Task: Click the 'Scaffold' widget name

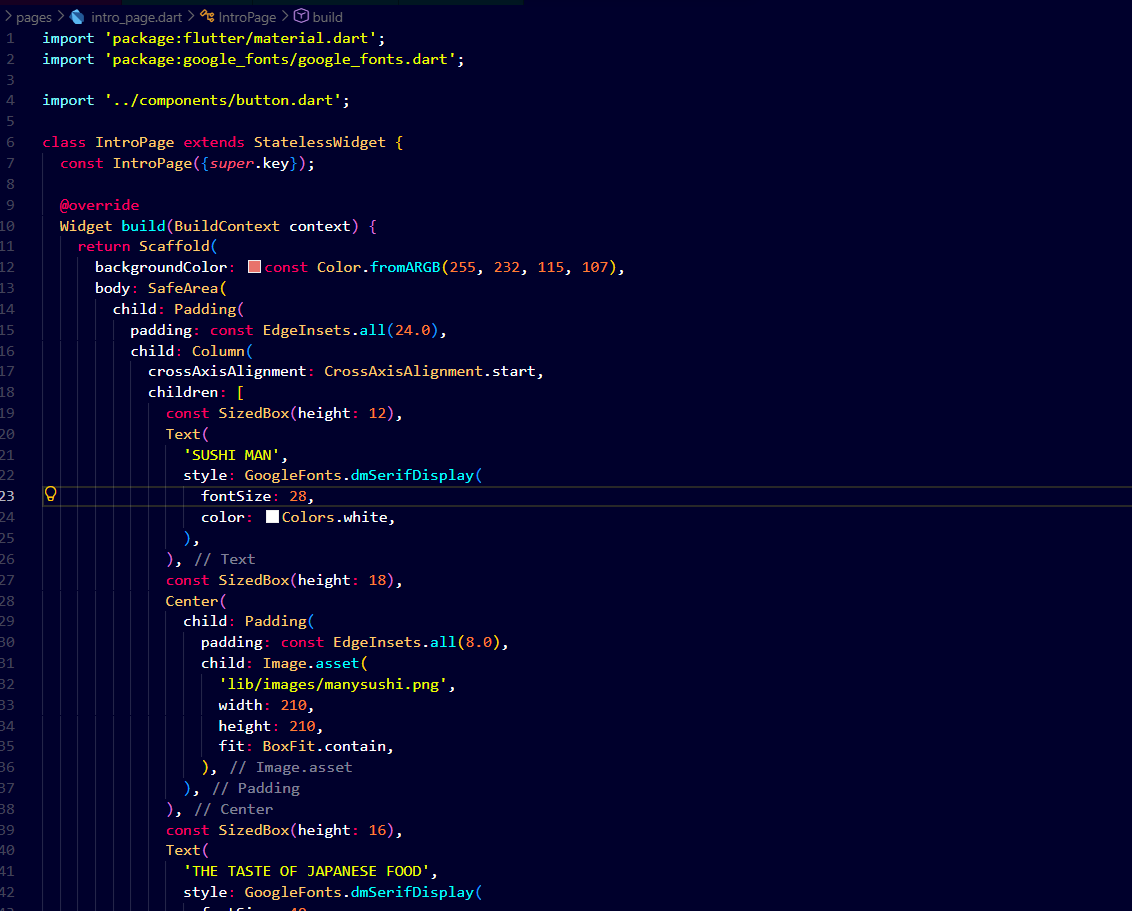Action: [x=174, y=246]
